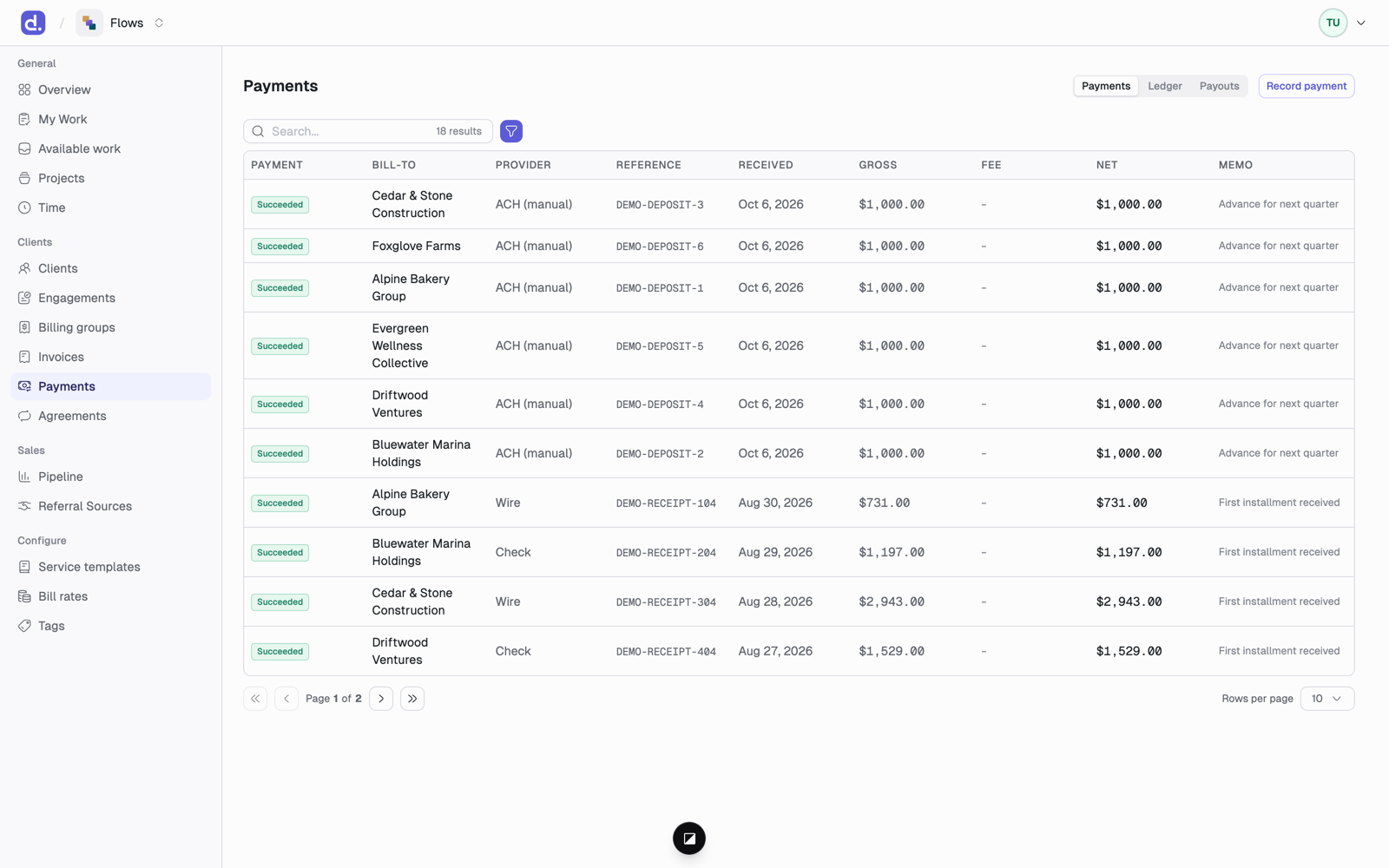Click reference DEMO-RECEIPT-104
The height and width of the screenshot is (868, 1389).
pos(666,503)
